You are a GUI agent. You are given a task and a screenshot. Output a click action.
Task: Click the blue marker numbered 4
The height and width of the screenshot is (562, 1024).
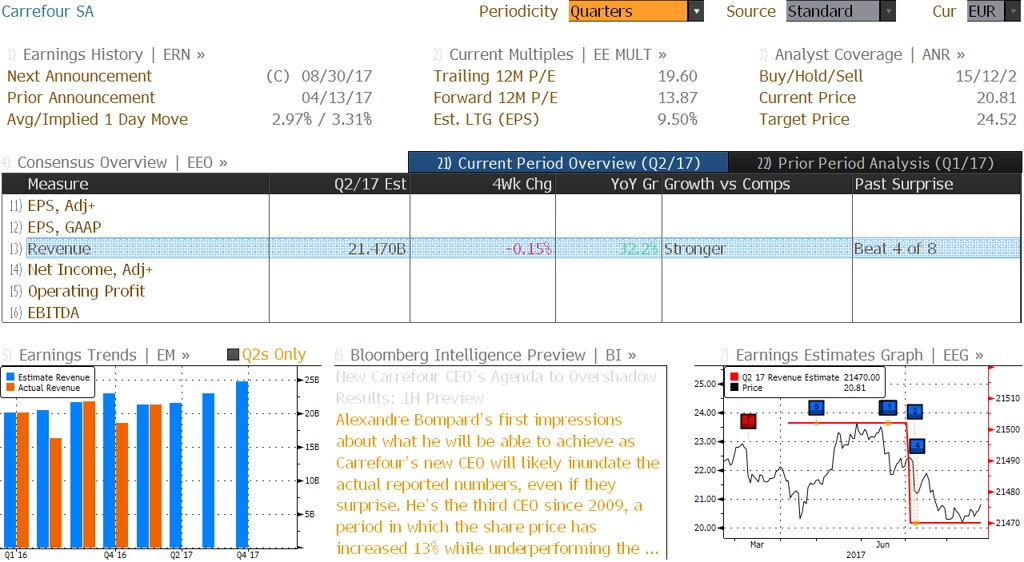(917, 446)
